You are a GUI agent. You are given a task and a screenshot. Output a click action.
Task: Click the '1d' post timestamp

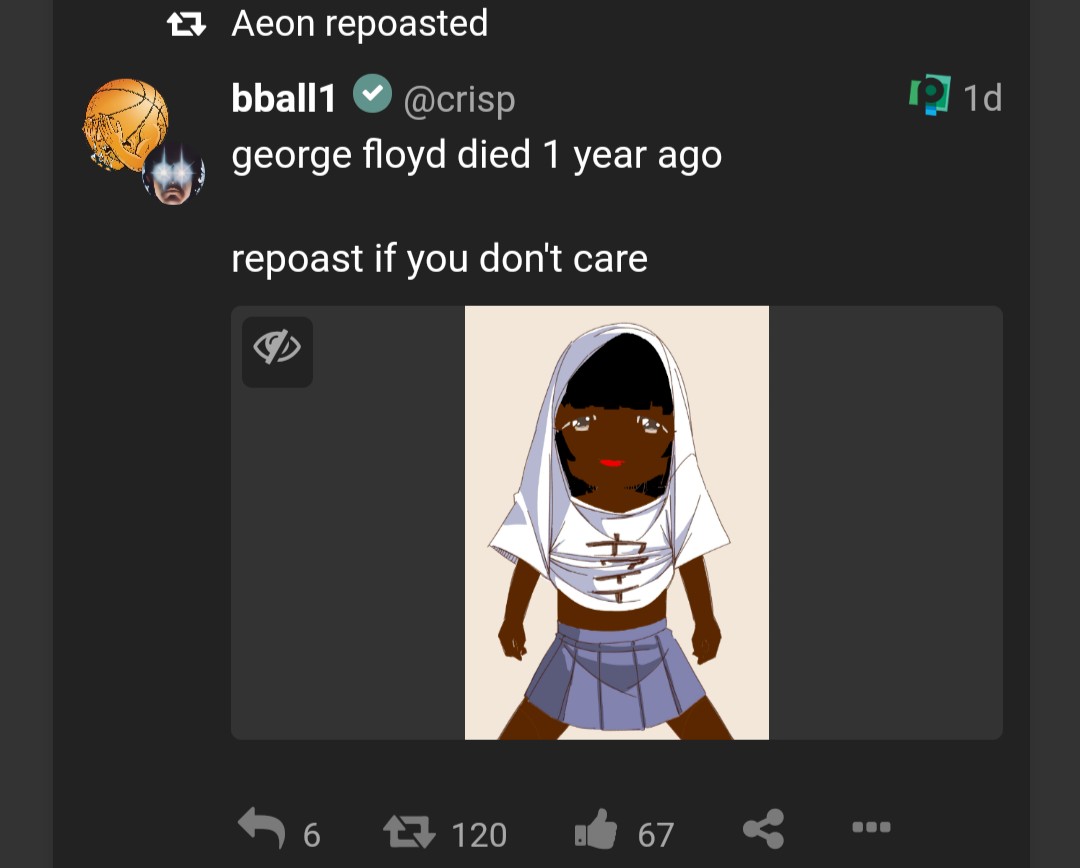982,98
